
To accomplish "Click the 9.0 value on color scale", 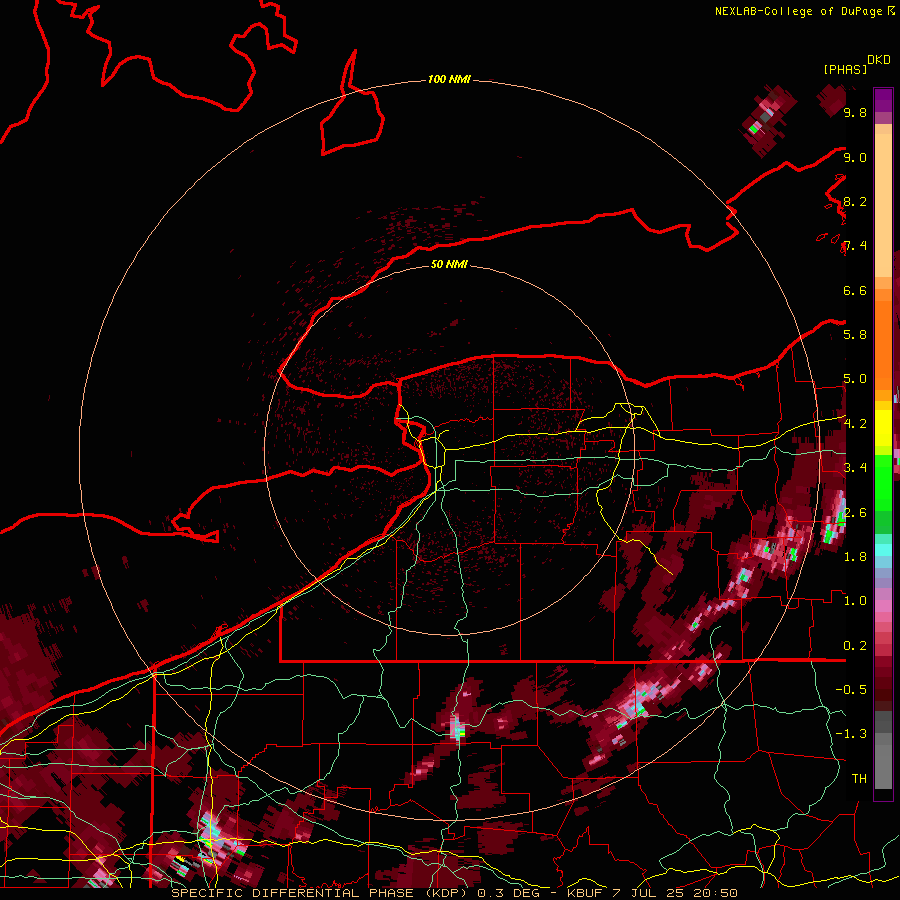I will [855, 157].
